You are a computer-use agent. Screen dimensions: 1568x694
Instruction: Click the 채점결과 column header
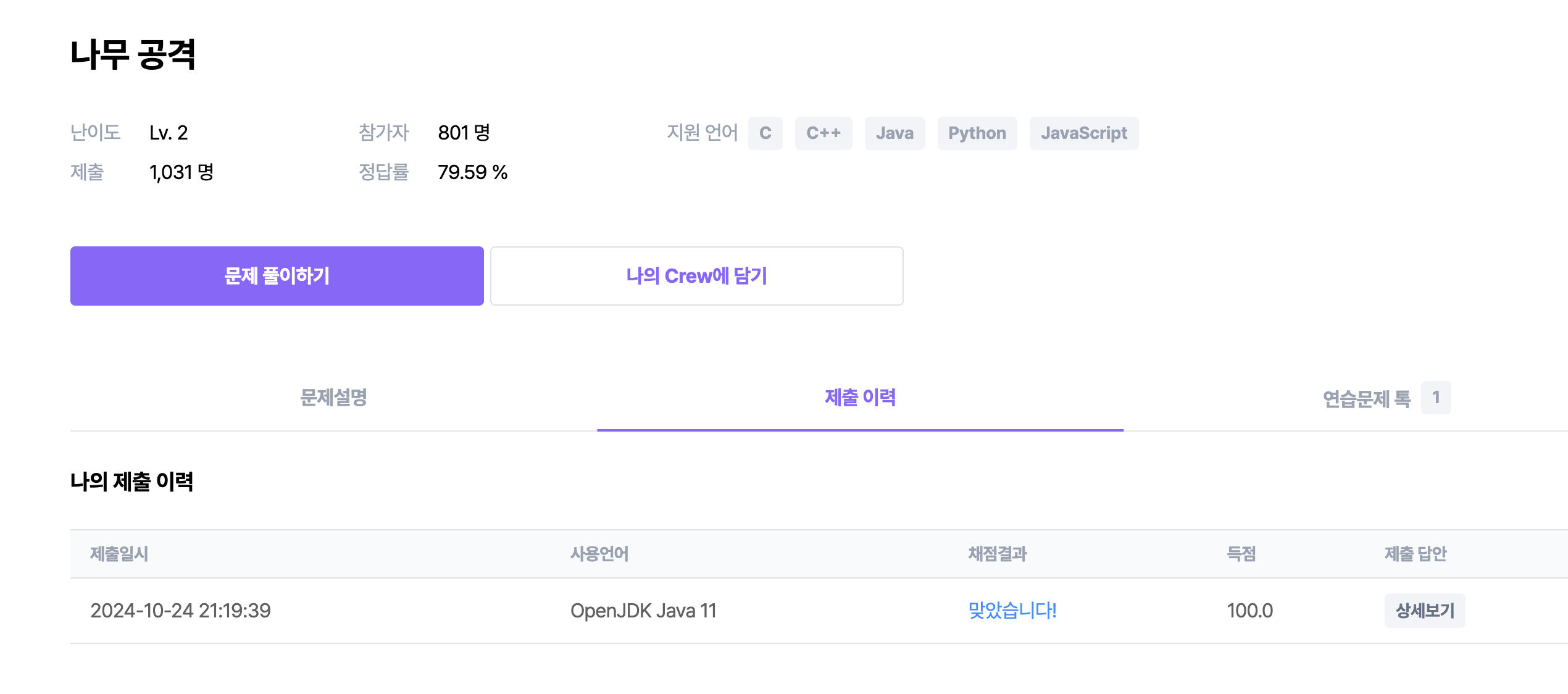pyautogui.click(x=997, y=554)
